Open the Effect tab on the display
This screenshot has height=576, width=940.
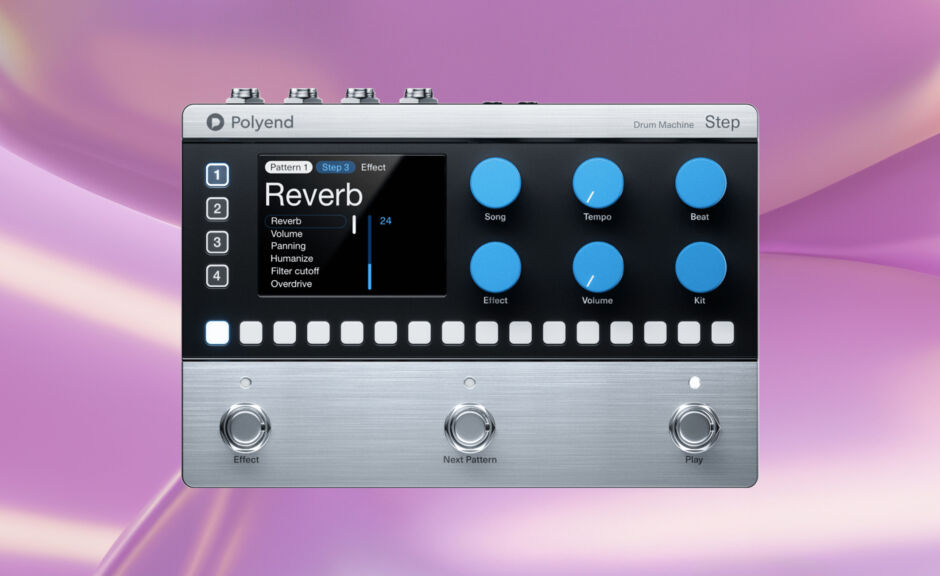374,167
